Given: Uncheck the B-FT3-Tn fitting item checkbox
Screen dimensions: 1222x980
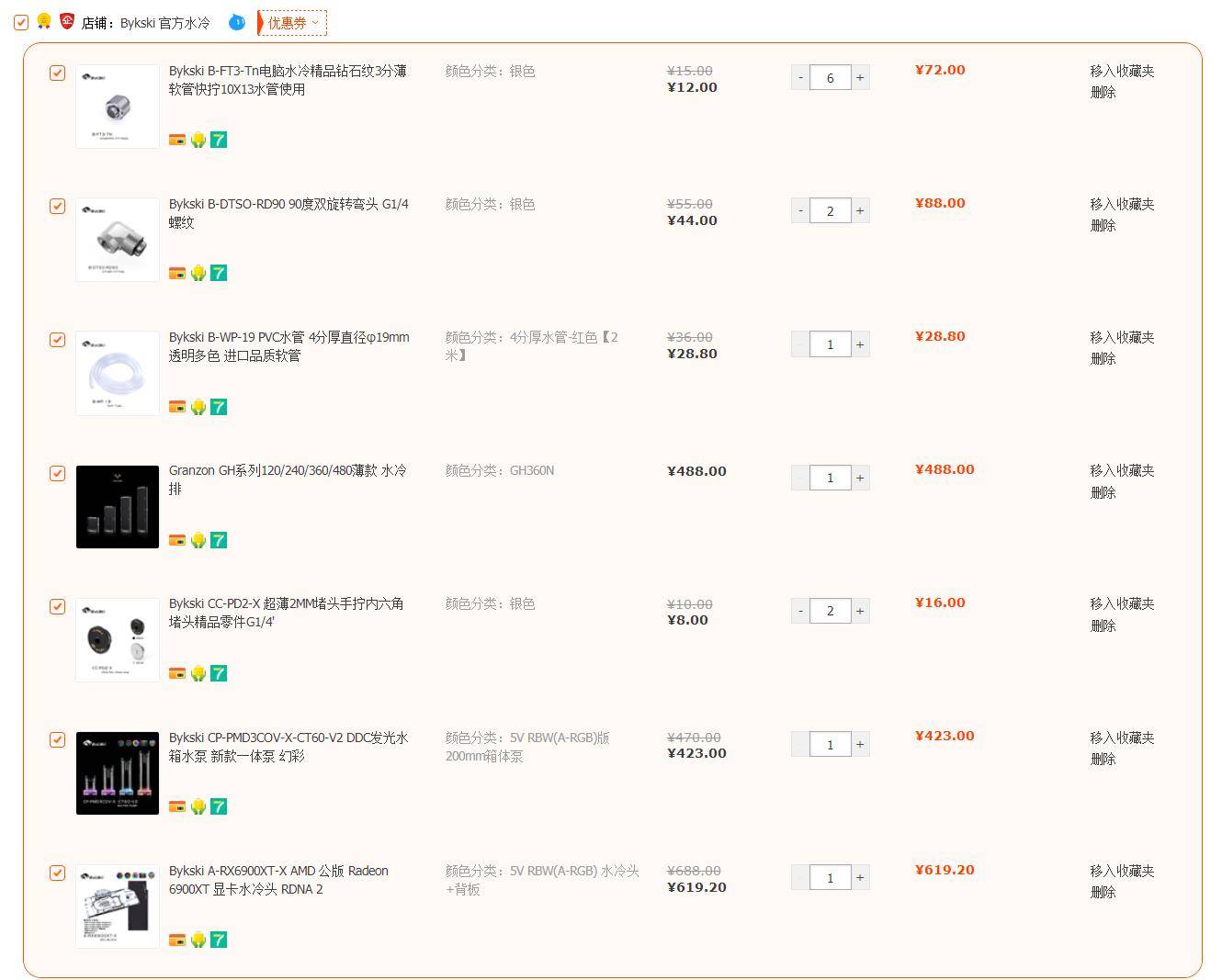Looking at the screenshot, I should (57, 73).
